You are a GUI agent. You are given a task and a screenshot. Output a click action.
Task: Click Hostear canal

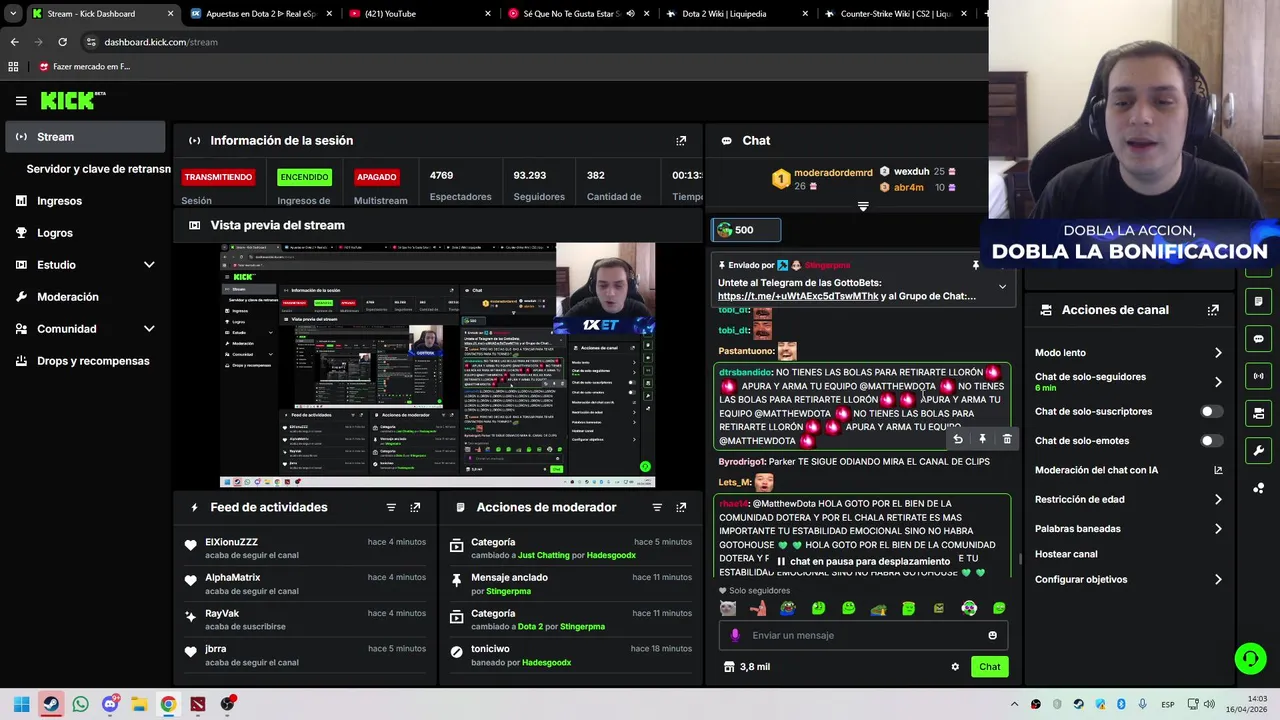point(1066,554)
